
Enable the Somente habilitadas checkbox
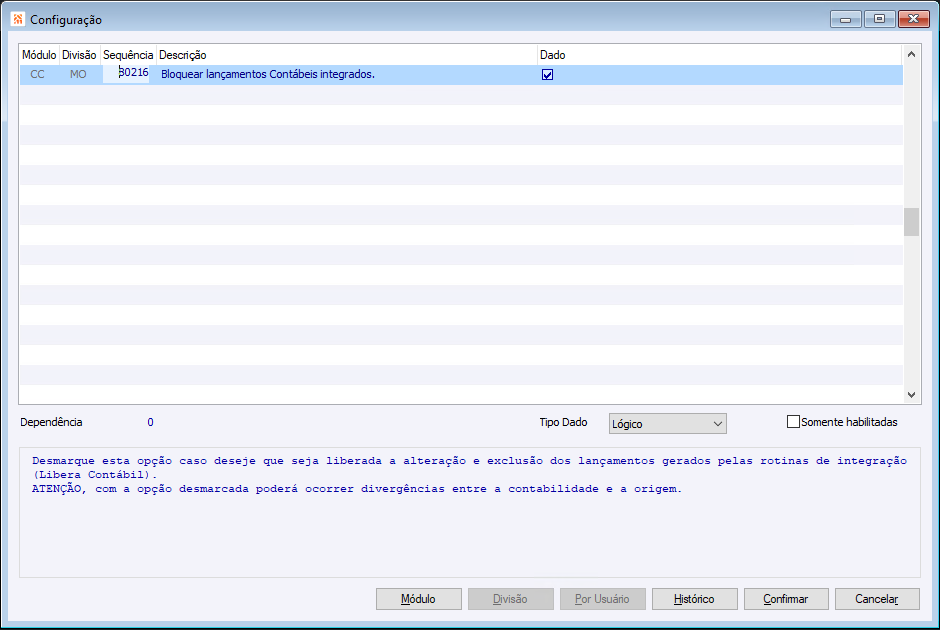click(x=793, y=421)
